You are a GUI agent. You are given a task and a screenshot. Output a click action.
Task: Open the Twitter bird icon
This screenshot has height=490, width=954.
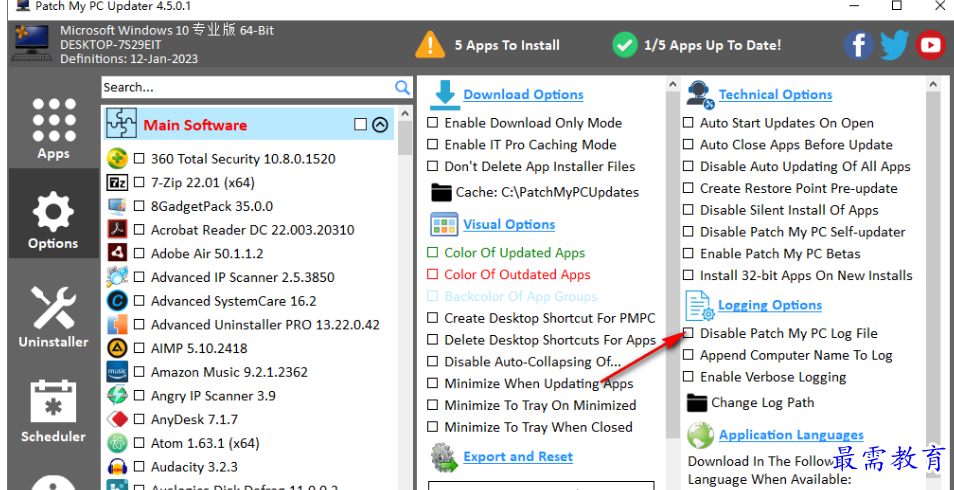pyautogui.click(x=894, y=45)
